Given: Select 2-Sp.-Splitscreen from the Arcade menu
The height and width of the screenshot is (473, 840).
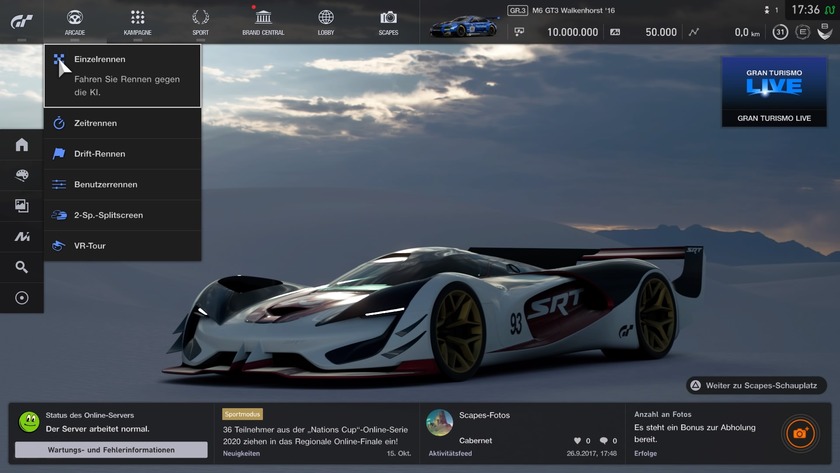Looking at the screenshot, I should [x=123, y=215].
